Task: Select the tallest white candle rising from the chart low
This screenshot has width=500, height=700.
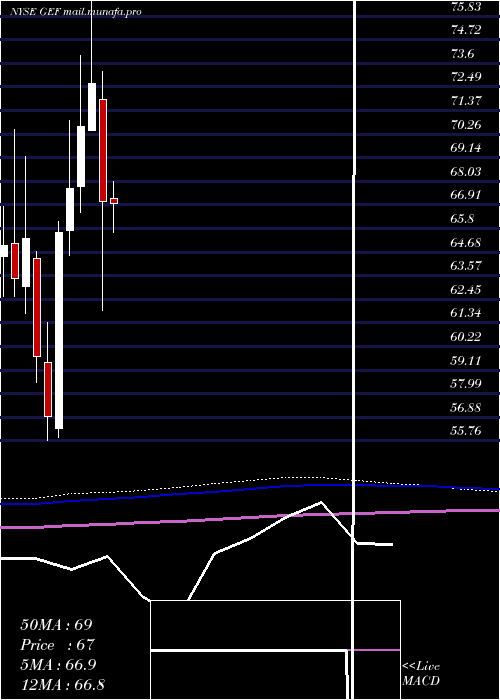Action: click(x=59, y=330)
